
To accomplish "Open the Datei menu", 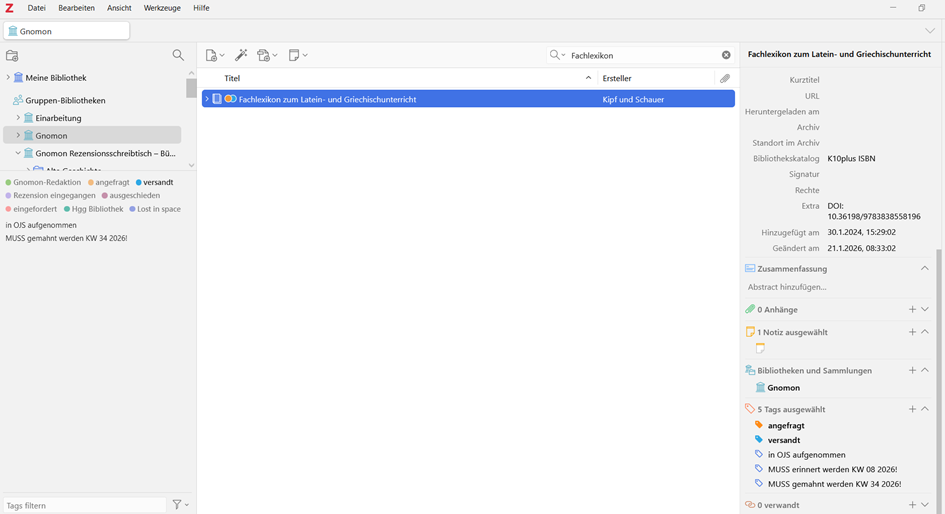I will pos(36,8).
